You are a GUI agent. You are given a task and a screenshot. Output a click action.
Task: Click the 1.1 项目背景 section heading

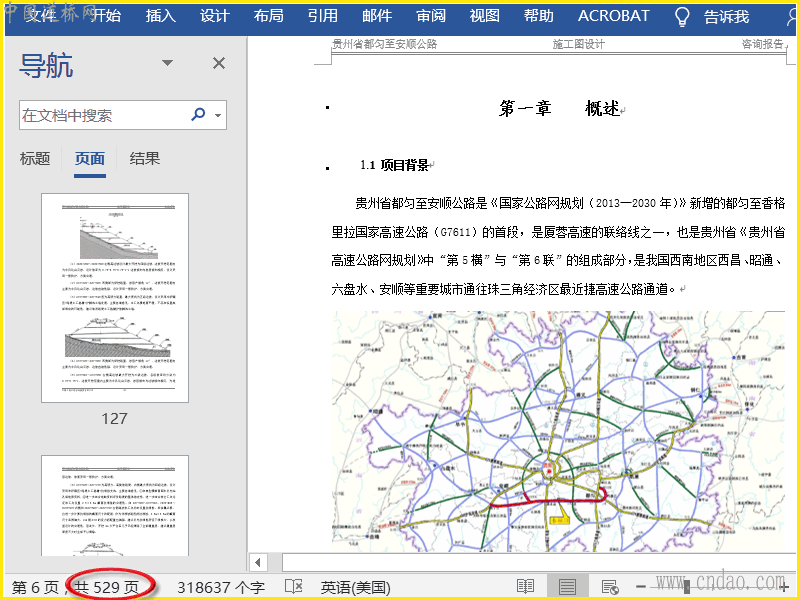(x=394, y=165)
